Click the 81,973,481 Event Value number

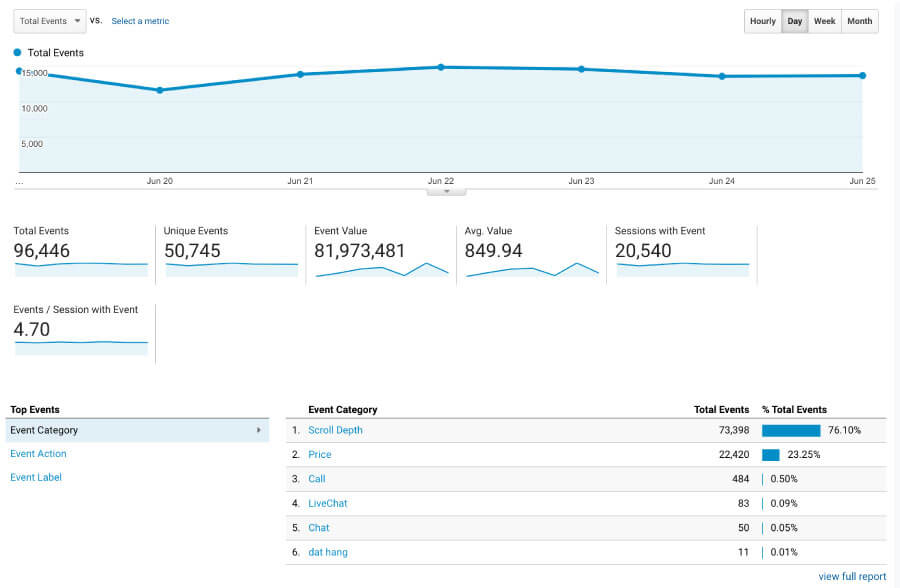[359, 250]
